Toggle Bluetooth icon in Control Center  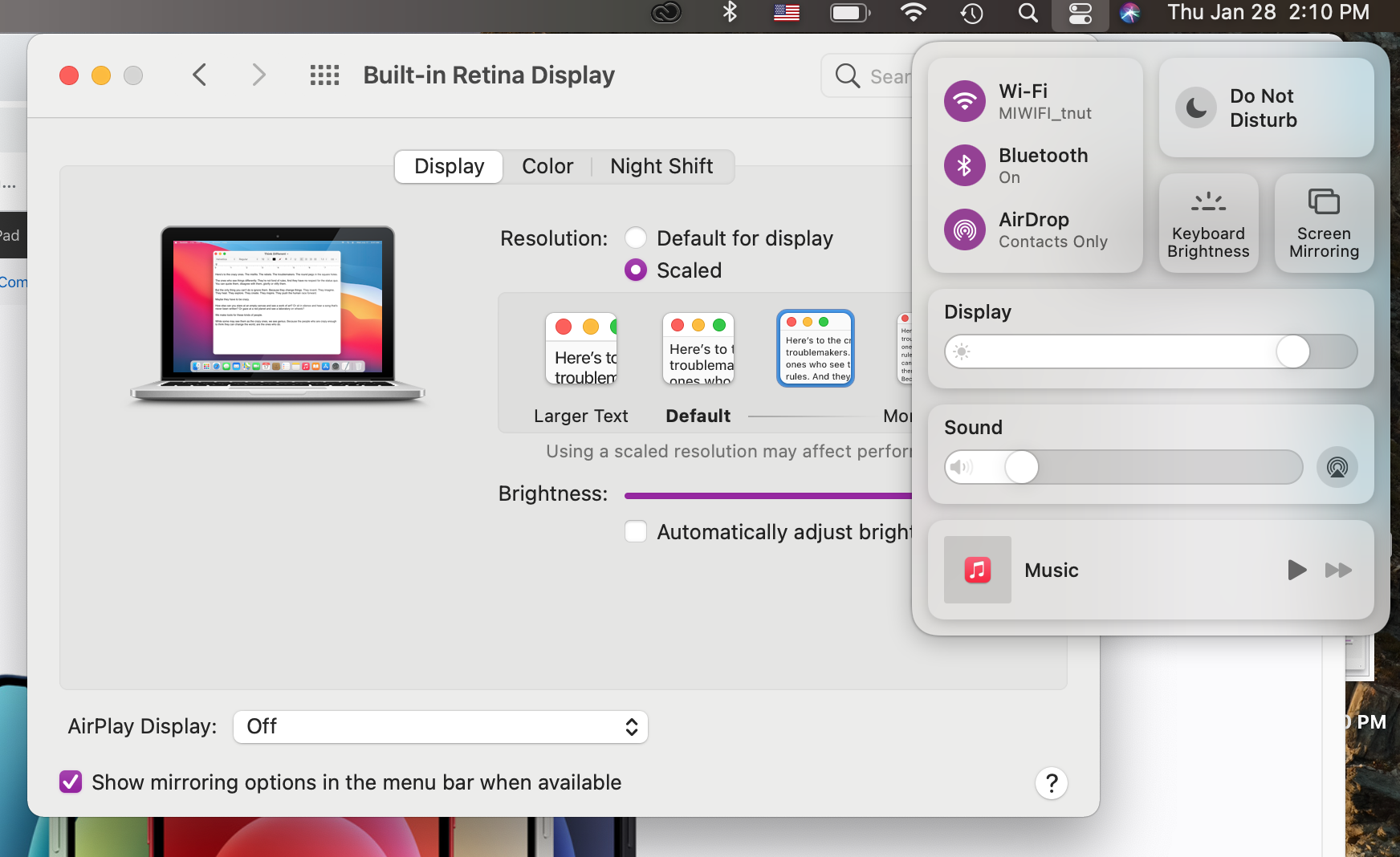click(964, 165)
